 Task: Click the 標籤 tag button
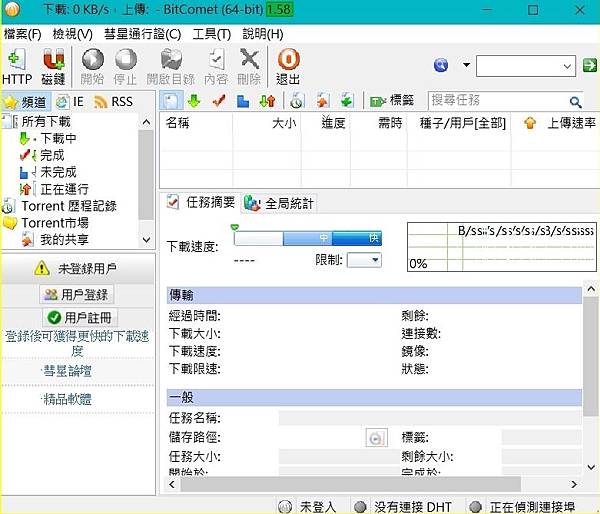[x=392, y=101]
